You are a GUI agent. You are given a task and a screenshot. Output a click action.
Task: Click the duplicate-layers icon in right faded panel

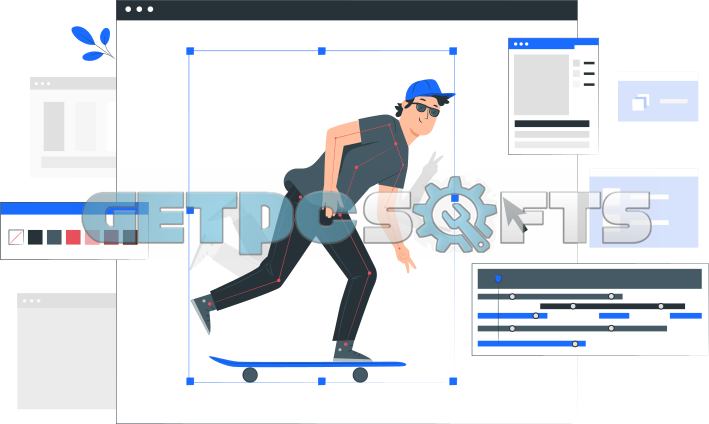point(640,102)
